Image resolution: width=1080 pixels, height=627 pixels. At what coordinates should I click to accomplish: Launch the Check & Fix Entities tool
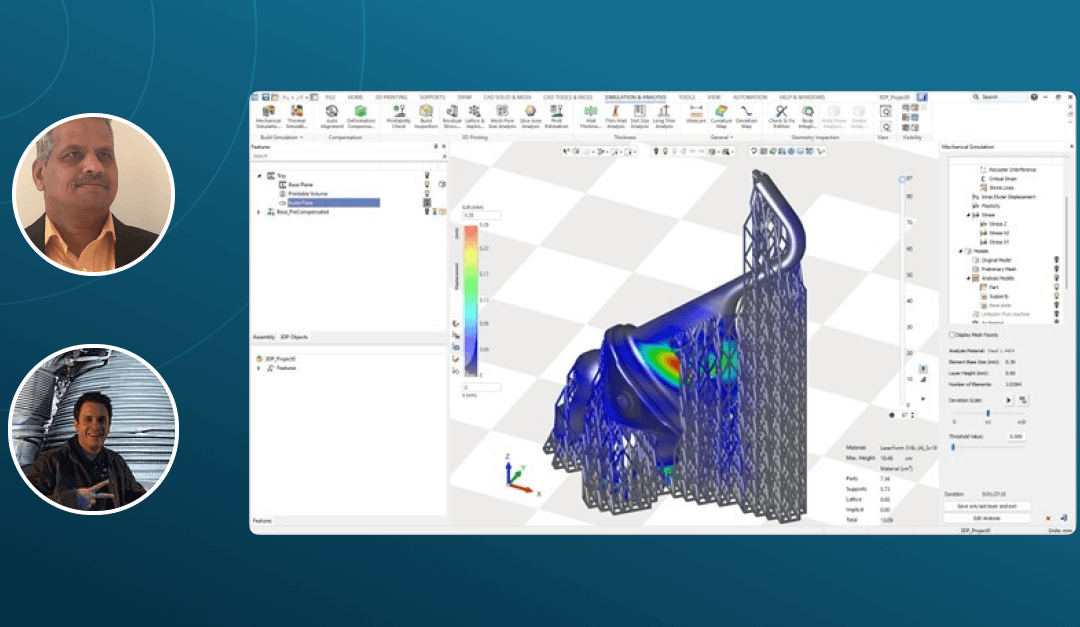(782, 116)
